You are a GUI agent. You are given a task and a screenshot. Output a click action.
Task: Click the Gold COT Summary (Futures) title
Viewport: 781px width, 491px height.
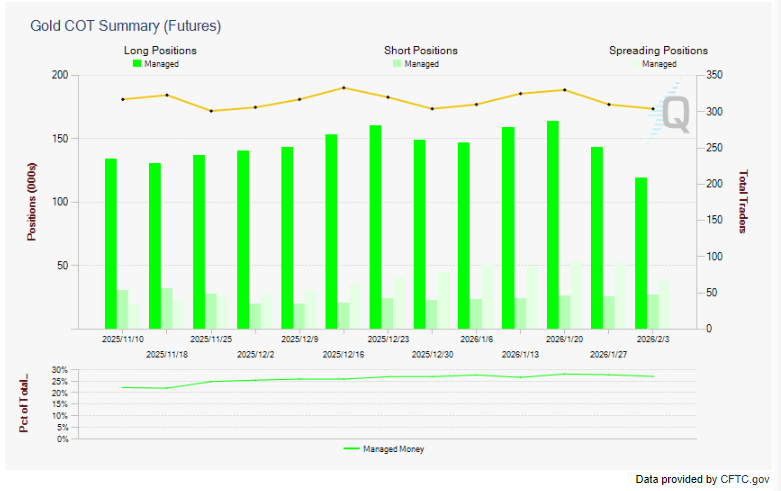pyautogui.click(x=126, y=24)
